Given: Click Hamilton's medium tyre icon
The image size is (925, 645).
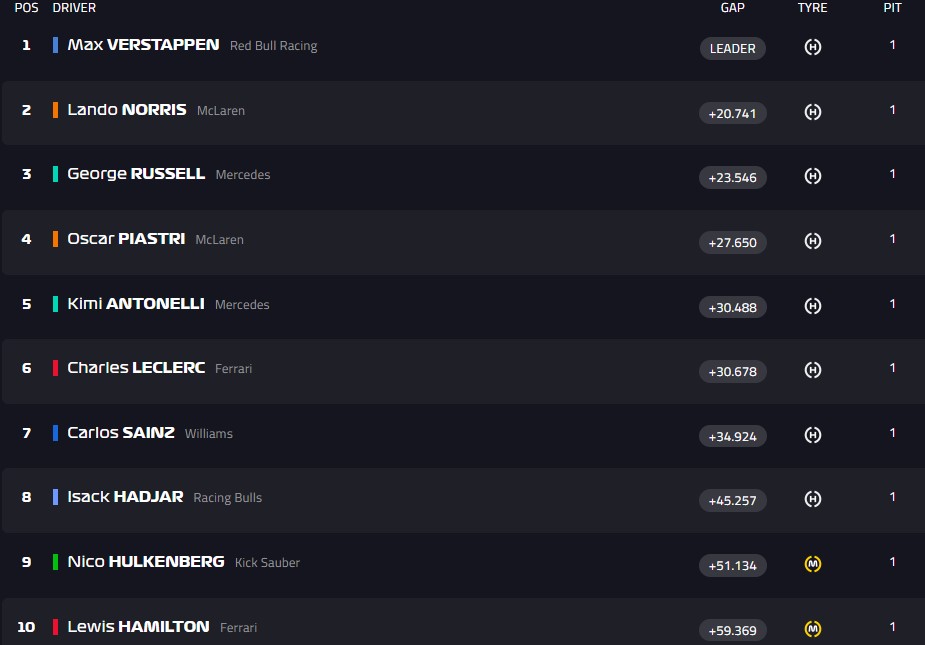Looking at the screenshot, I should (813, 630).
